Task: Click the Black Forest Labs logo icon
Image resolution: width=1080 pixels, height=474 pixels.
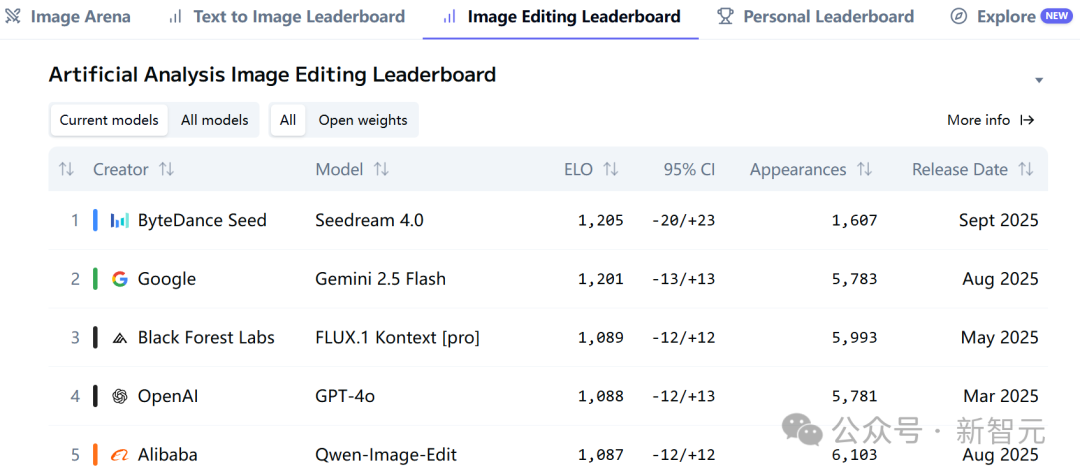Action: pyautogui.click(x=120, y=338)
